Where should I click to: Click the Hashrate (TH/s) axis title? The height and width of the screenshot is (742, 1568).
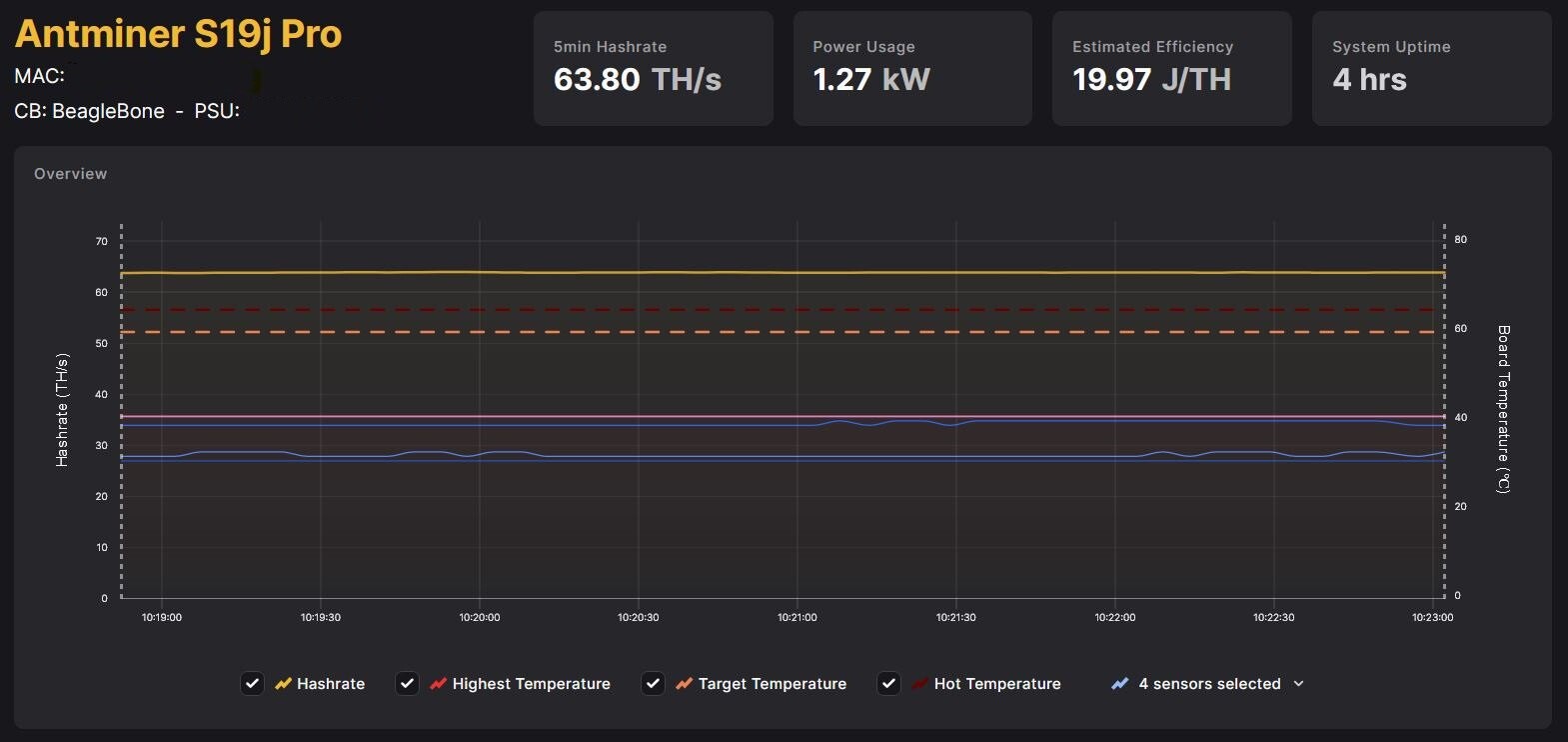(62, 410)
